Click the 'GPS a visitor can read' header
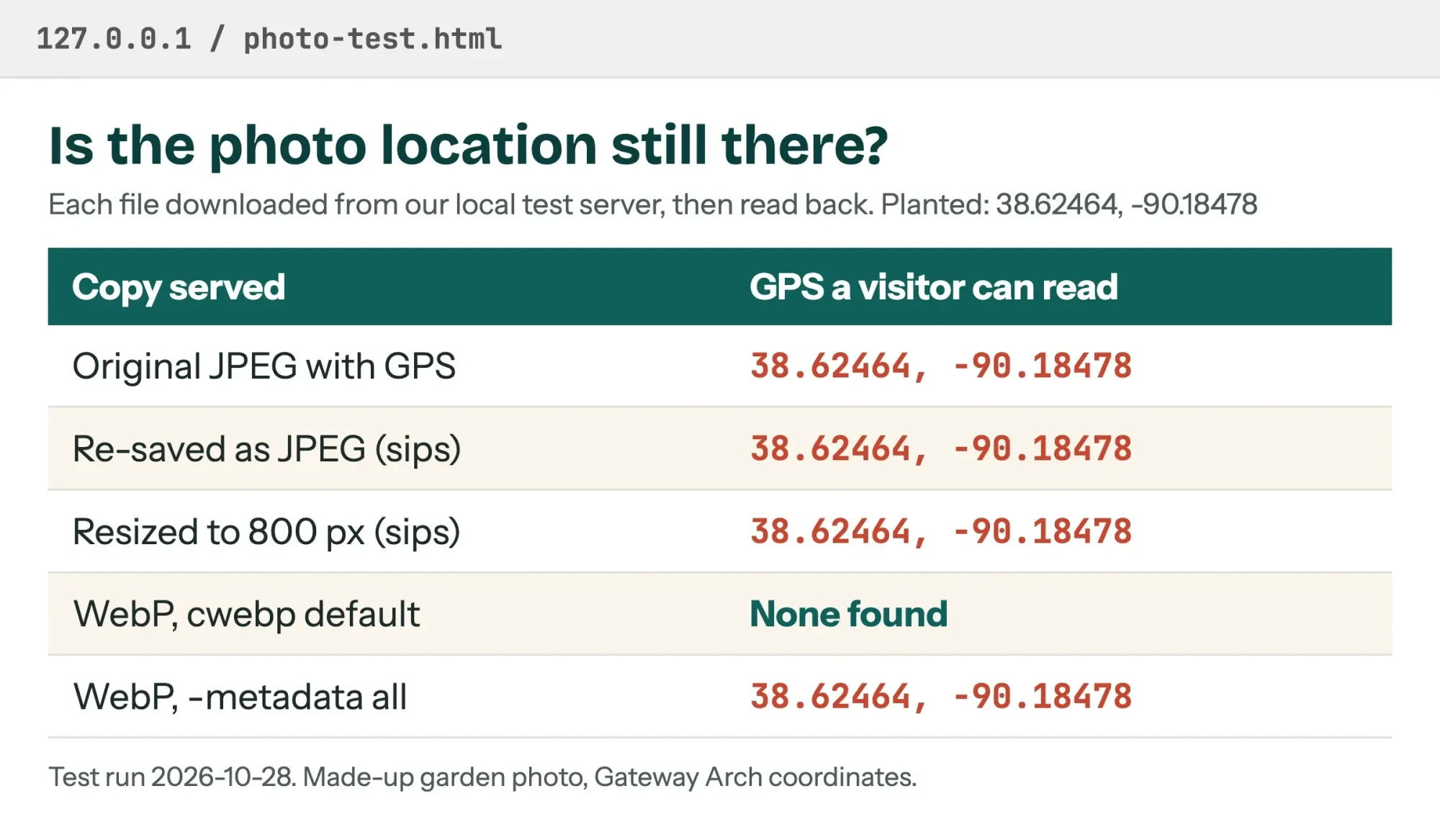The height and width of the screenshot is (840, 1440). pos(933,287)
